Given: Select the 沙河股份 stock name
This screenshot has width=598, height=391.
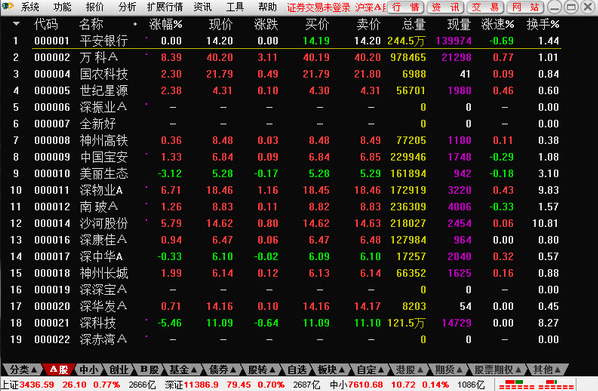Looking at the screenshot, I should 104,224.
